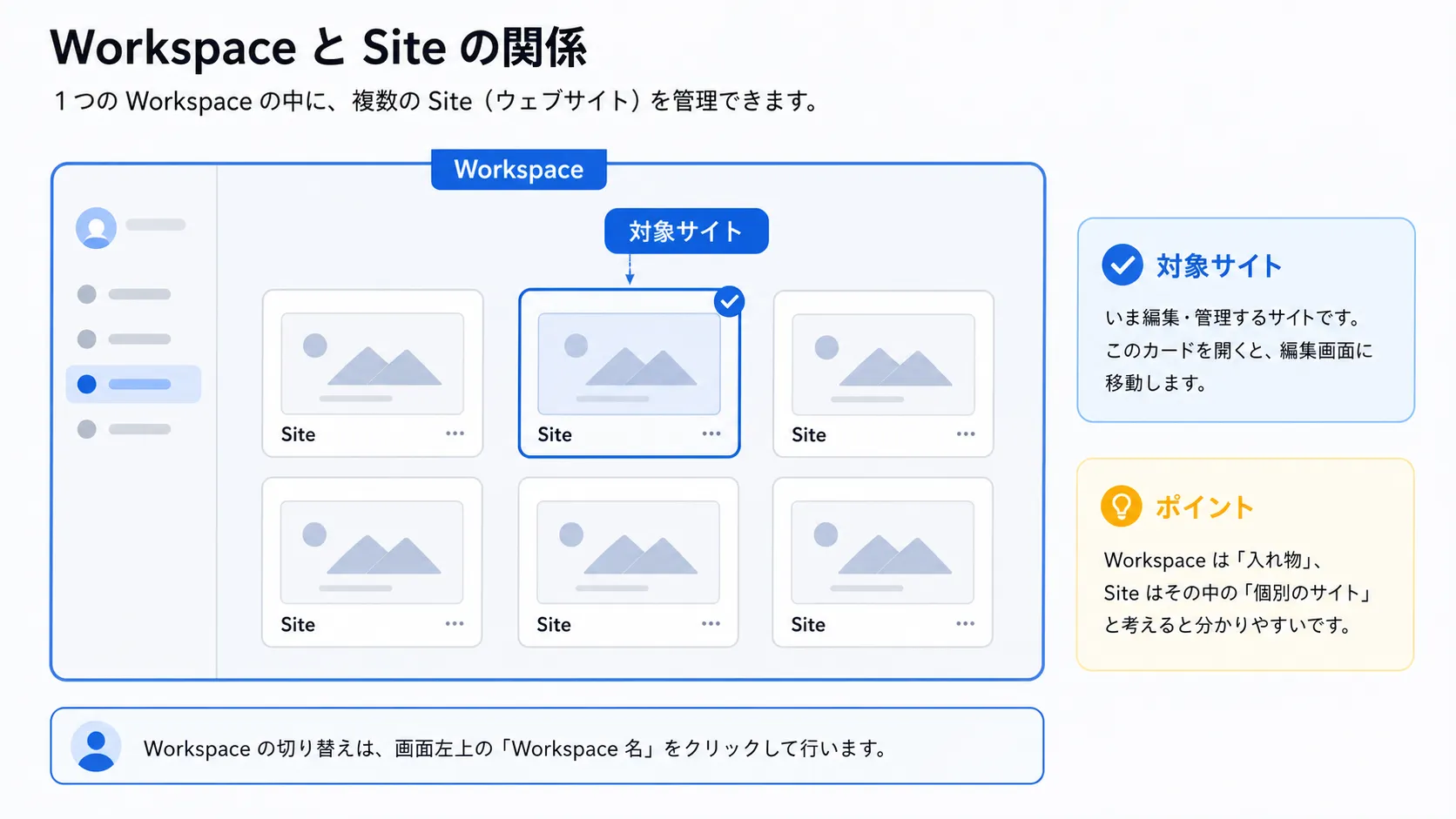Image resolution: width=1456 pixels, height=819 pixels.
Task: Open the three-dot menu on the selected Site card
Action: [711, 433]
